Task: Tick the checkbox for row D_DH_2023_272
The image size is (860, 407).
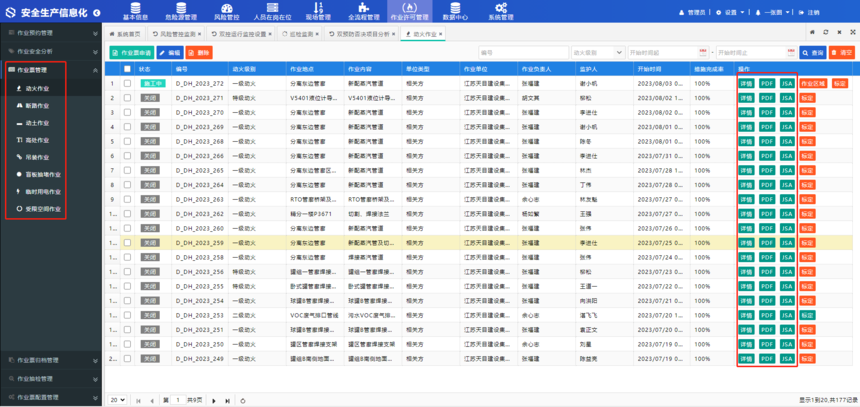Action: [x=127, y=84]
